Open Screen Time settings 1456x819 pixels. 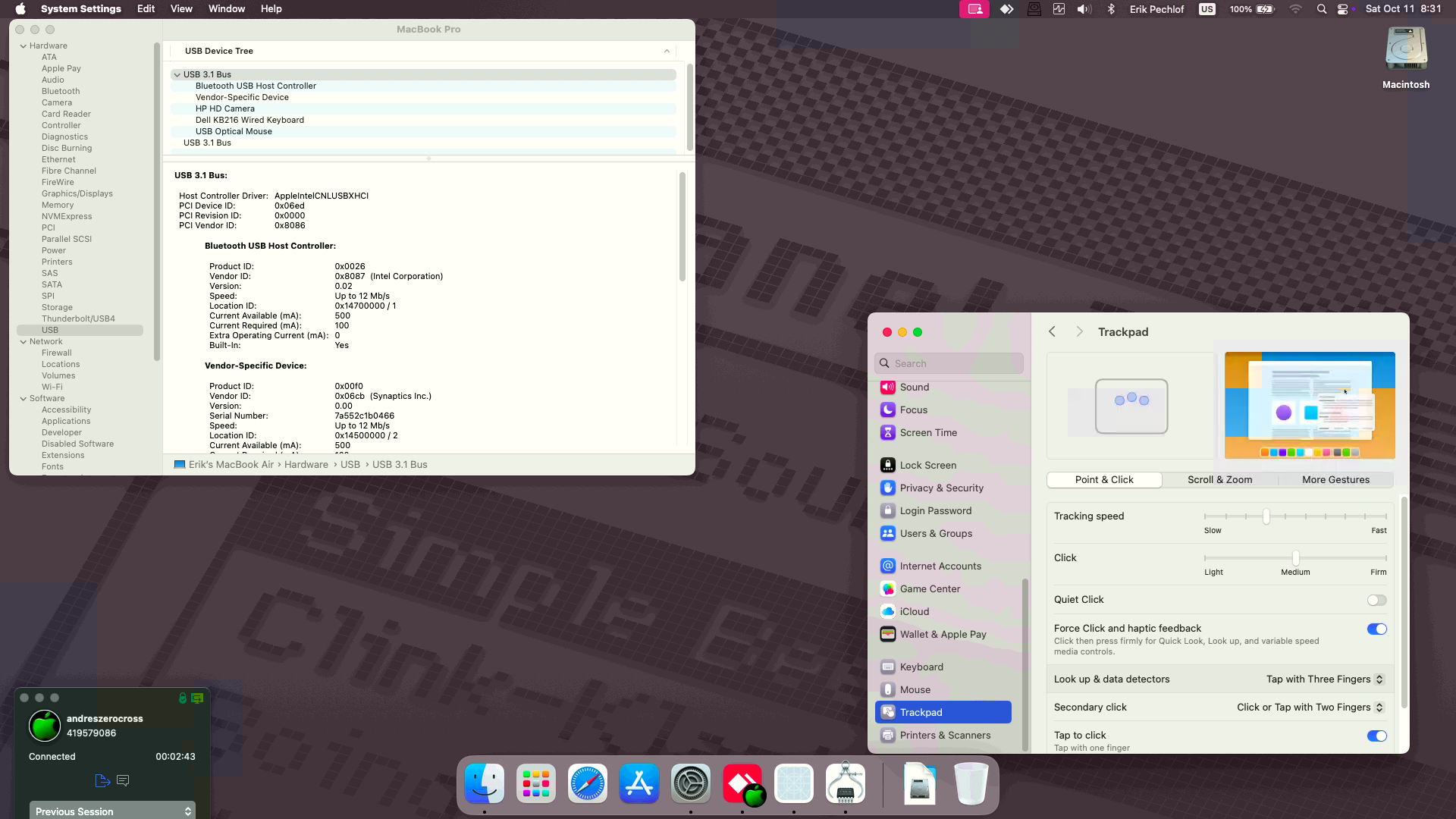pos(943,432)
